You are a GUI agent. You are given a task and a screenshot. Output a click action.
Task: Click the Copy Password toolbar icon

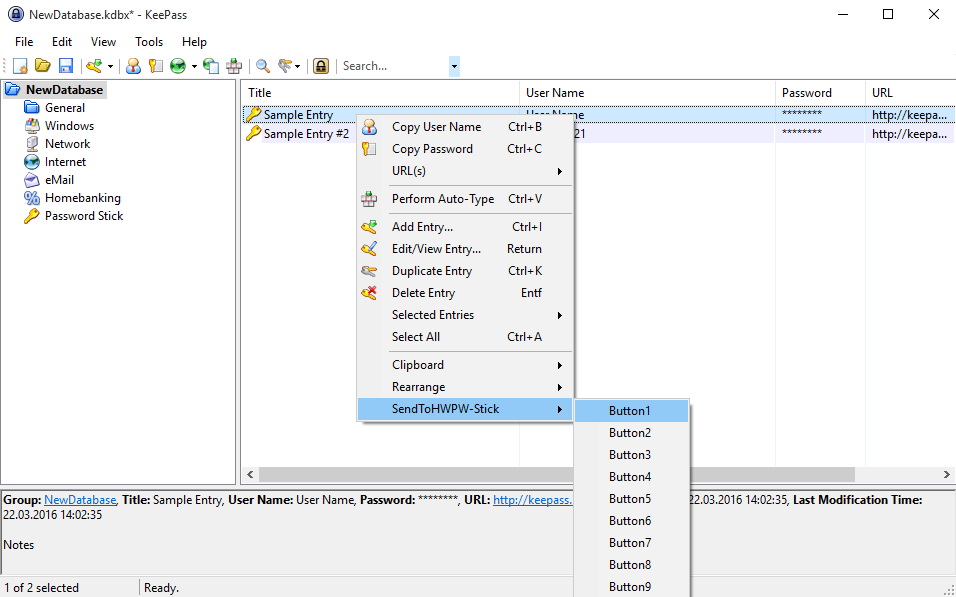point(155,66)
